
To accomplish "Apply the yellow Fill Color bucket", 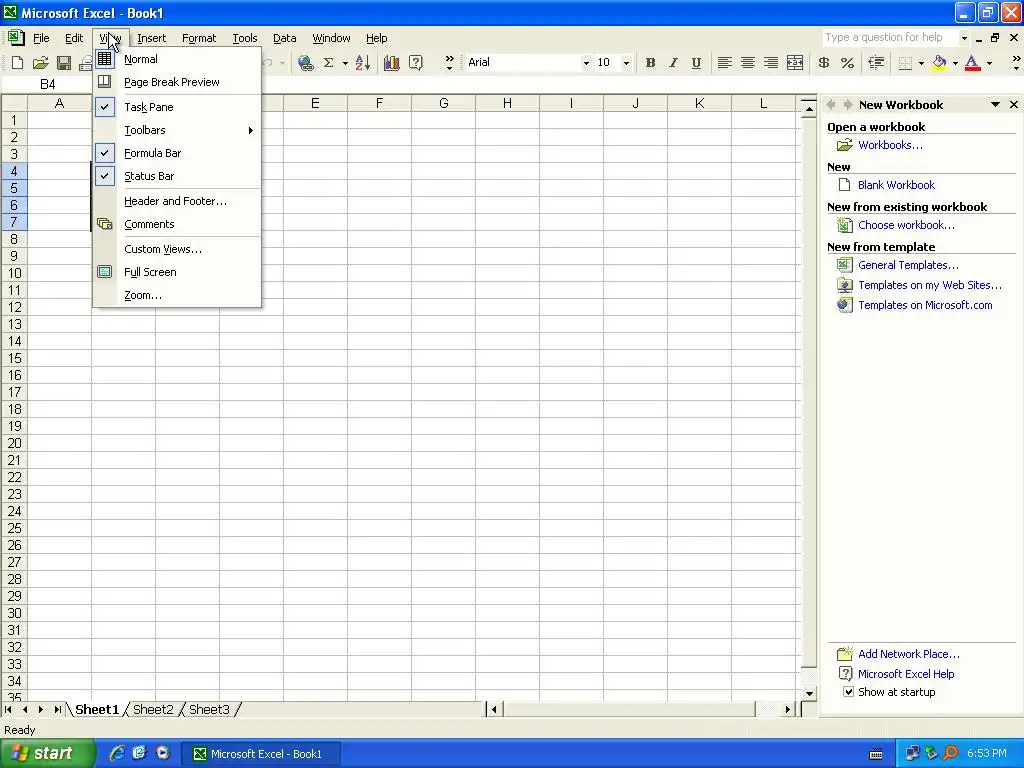I will tap(939, 63).
